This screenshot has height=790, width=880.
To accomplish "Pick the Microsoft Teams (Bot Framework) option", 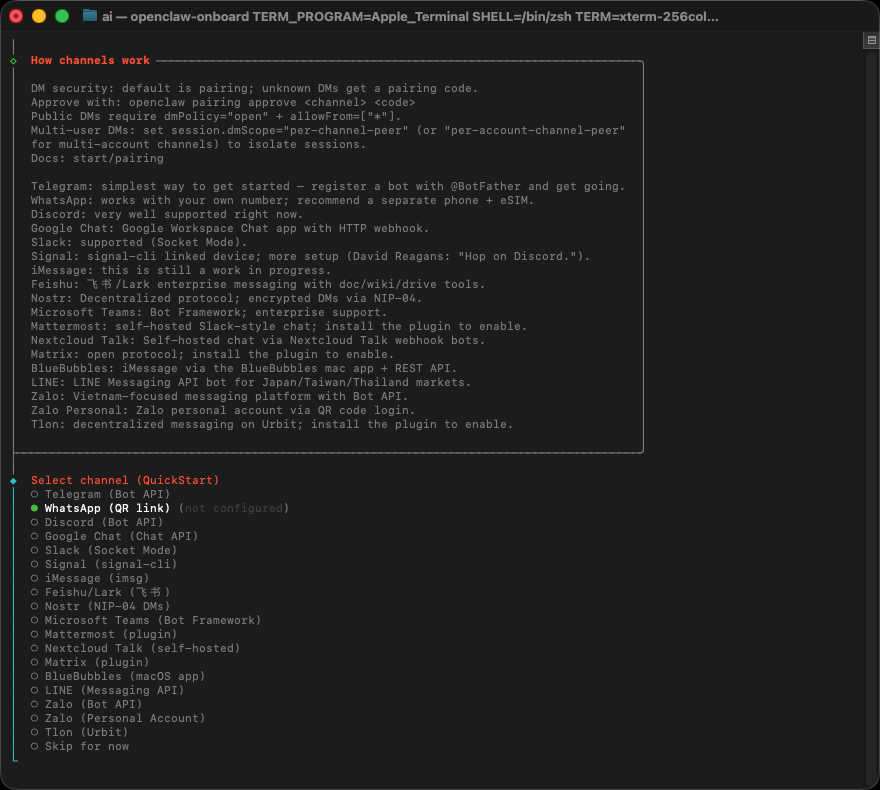I will (x=152, y=620).
